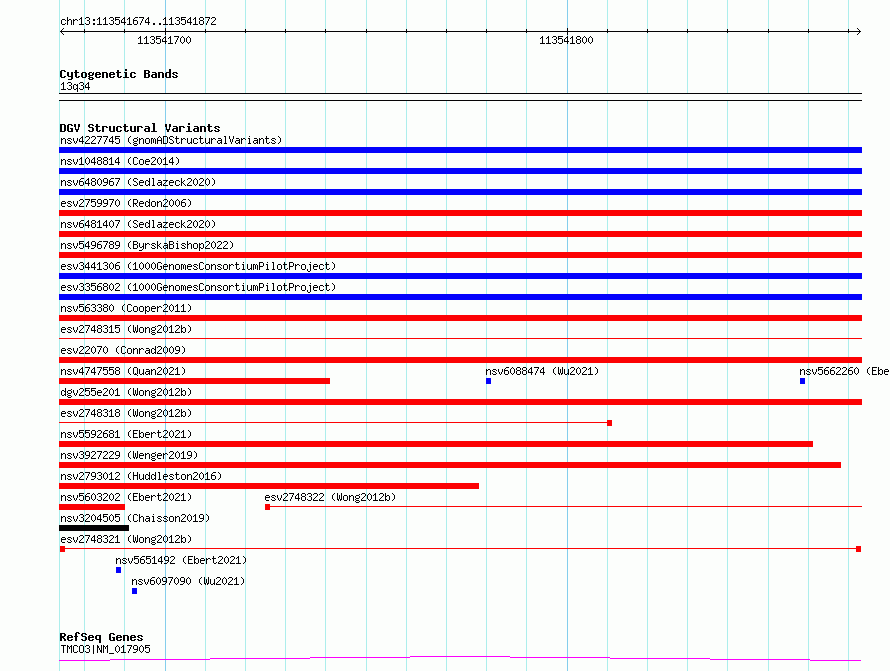Click the red bar under esv2759970
The height and width of the screenshot is (671, 890).
tap(460, 213)
